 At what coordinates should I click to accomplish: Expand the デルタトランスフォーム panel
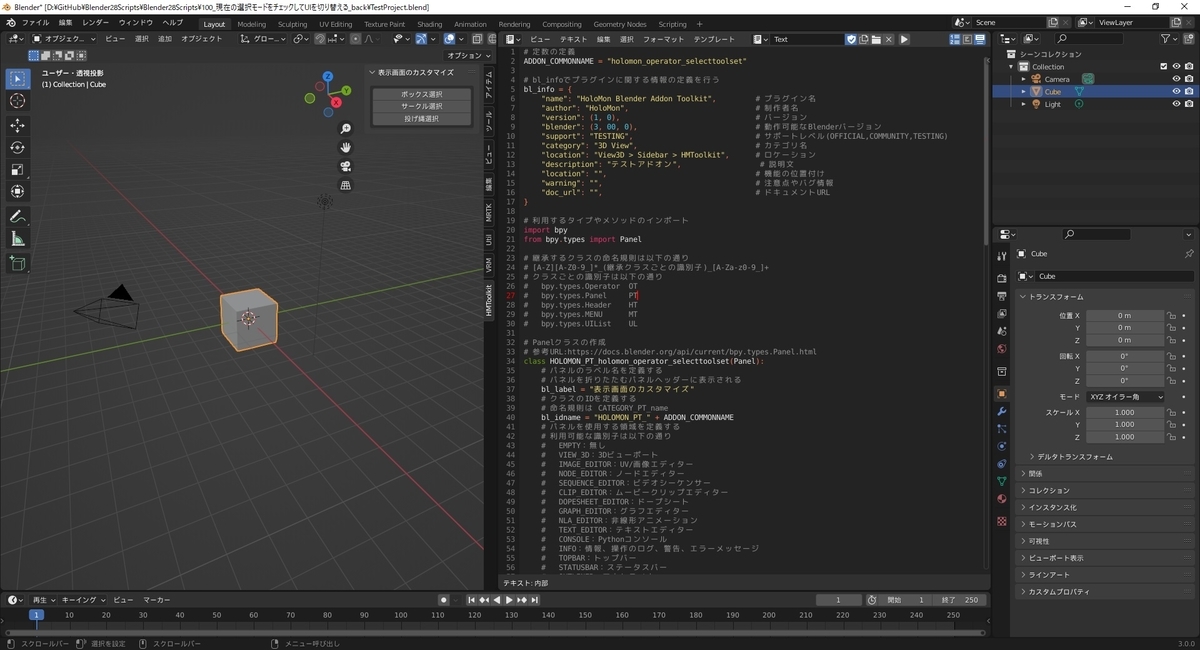click(1074, 457)
